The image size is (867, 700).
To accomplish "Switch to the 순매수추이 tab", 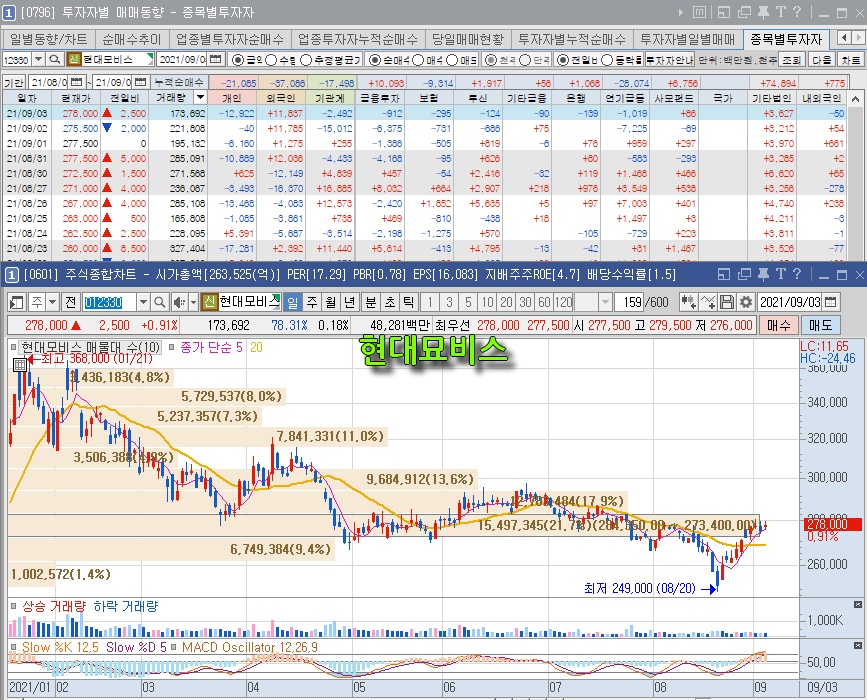I will (x=132, y=39).
